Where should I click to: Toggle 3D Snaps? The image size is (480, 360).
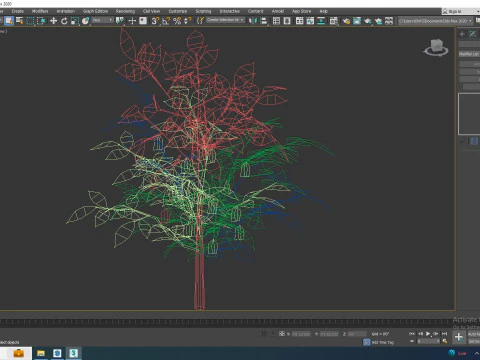155,21
